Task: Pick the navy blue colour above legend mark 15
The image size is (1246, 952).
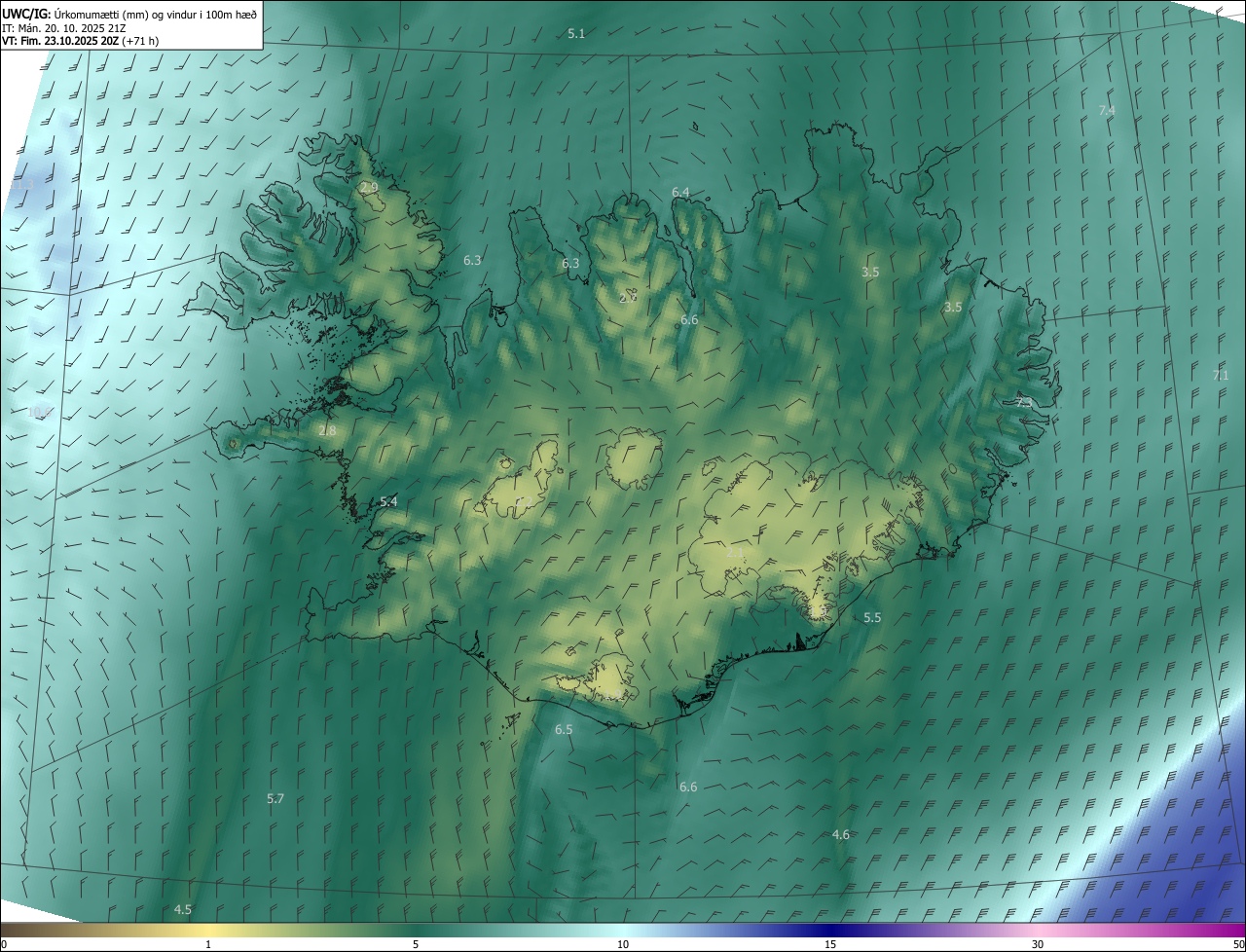Action: (x=830, y=930)
